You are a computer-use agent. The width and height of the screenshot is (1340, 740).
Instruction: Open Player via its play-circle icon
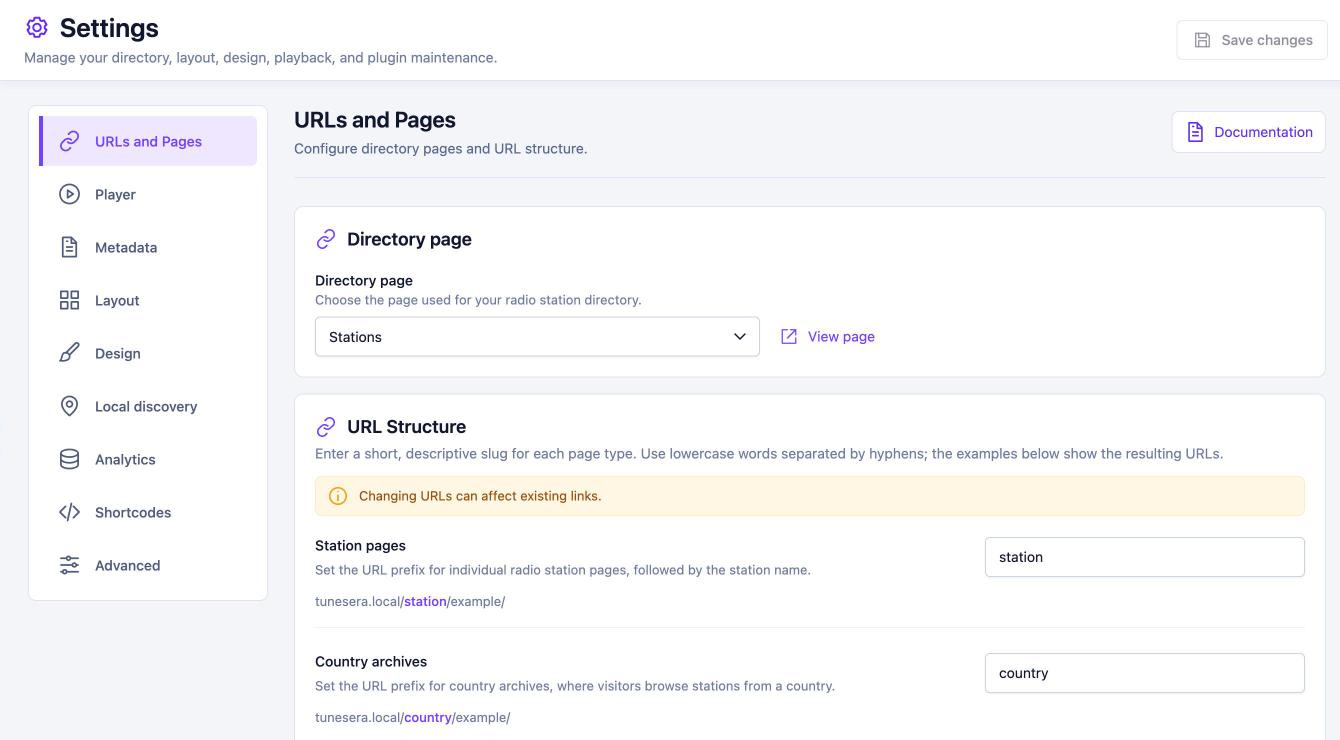pos(69,194)
